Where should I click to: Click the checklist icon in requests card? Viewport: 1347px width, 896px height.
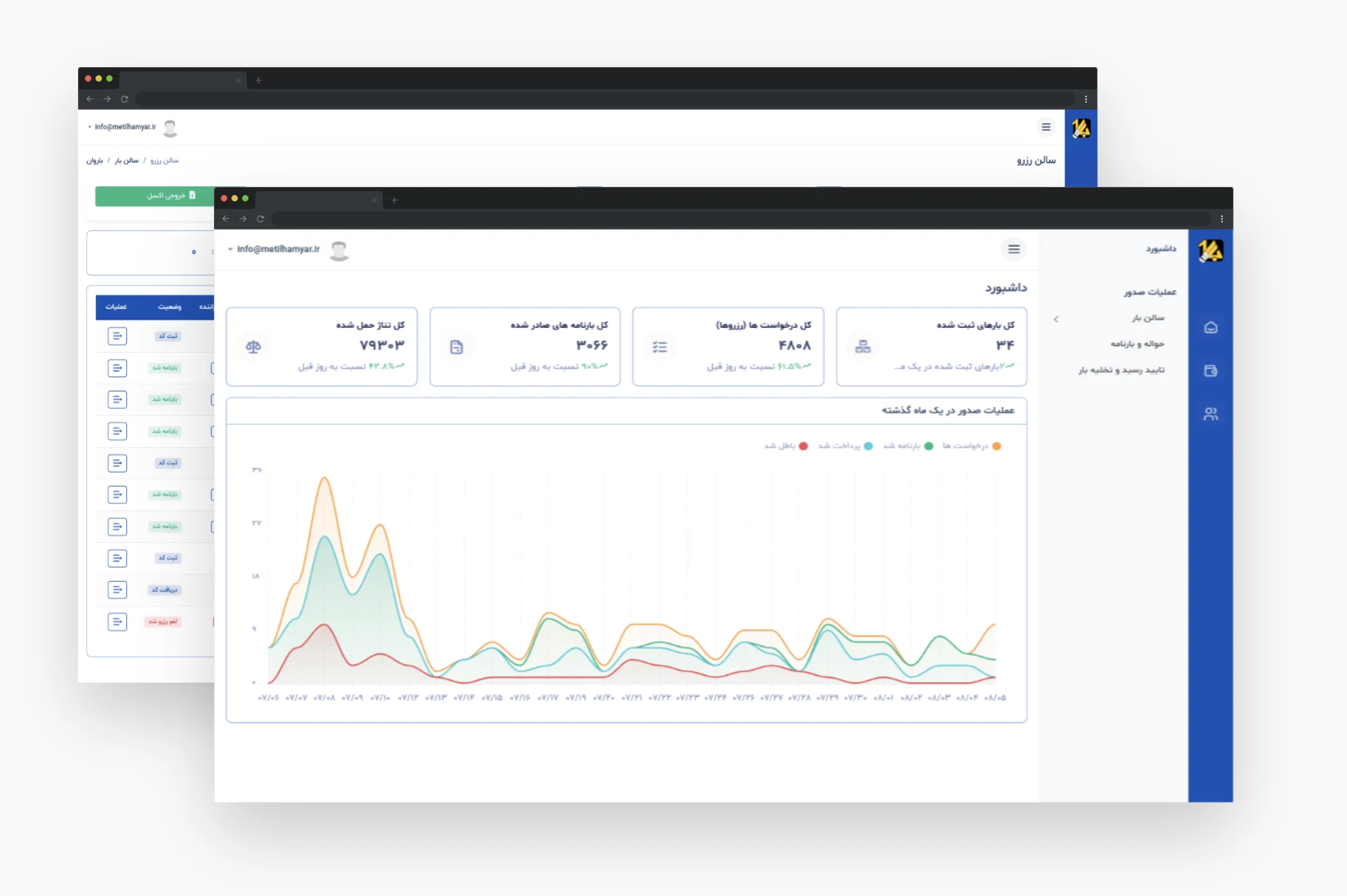pyautogui.click(x=659, y=347)
